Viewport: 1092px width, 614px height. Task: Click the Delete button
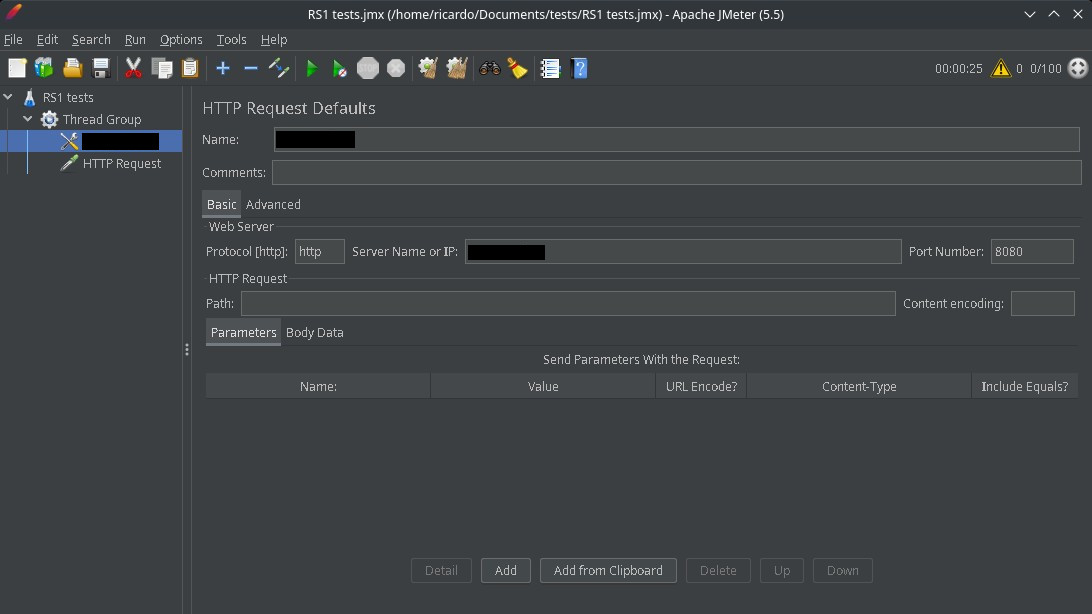pyautogui.click(x=718, y=570)
